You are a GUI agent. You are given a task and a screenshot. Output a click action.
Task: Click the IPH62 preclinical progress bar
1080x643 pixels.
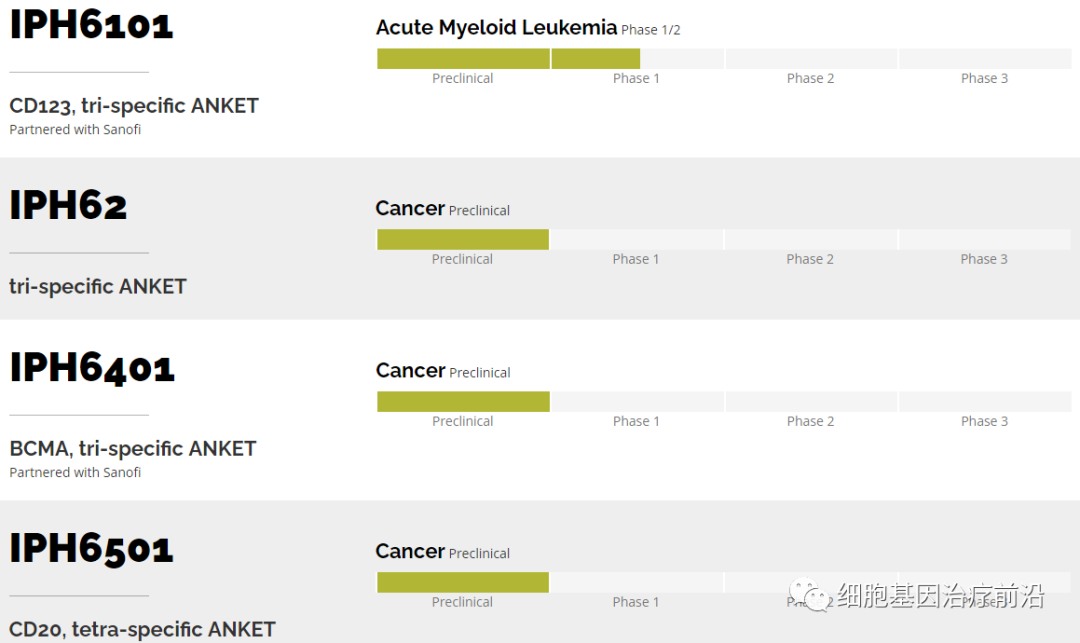click(463, 240)
